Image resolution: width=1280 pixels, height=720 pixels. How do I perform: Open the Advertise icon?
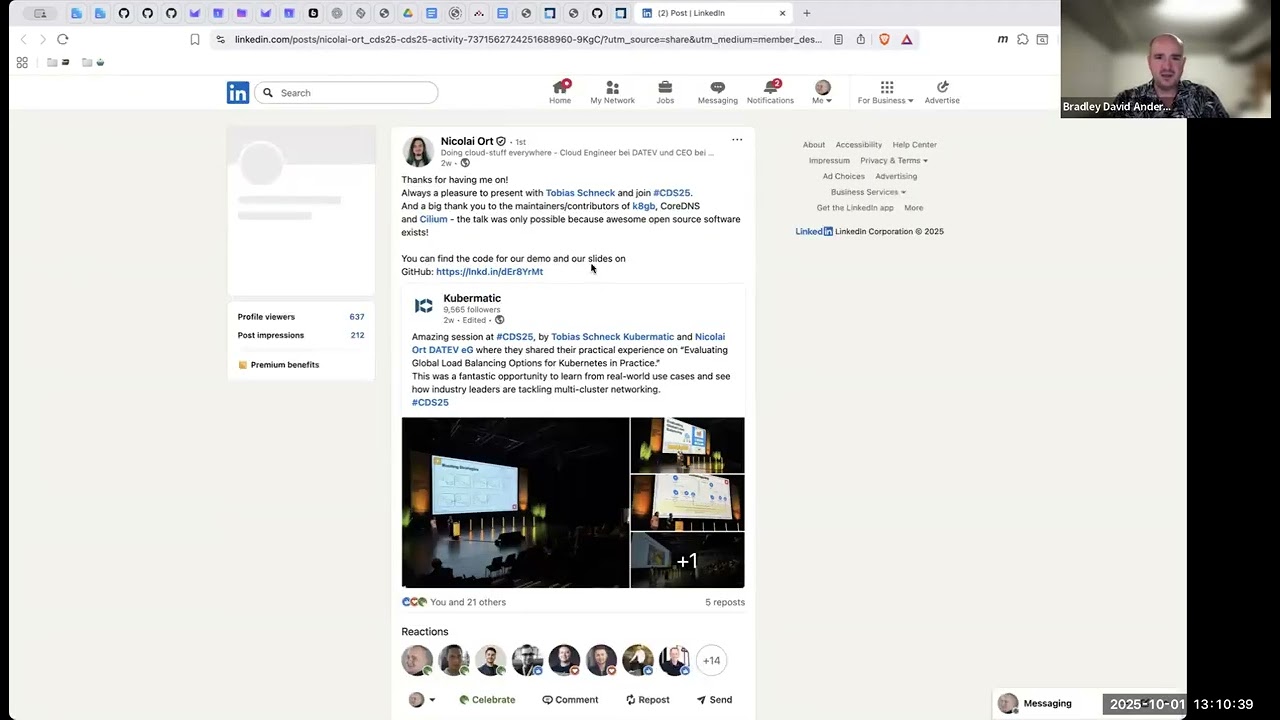(x=942, y=88)
